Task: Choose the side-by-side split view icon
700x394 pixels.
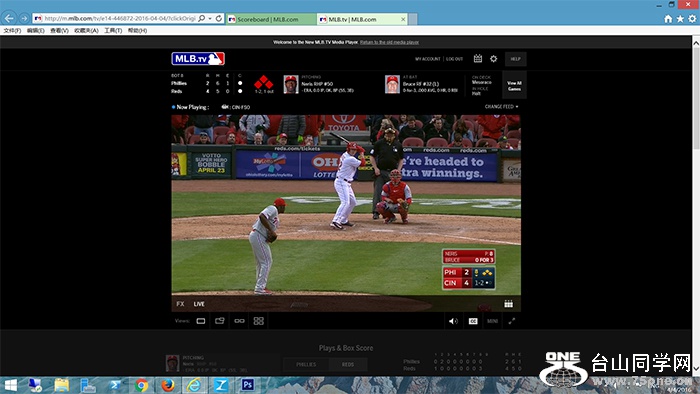Action: (239, 321)
